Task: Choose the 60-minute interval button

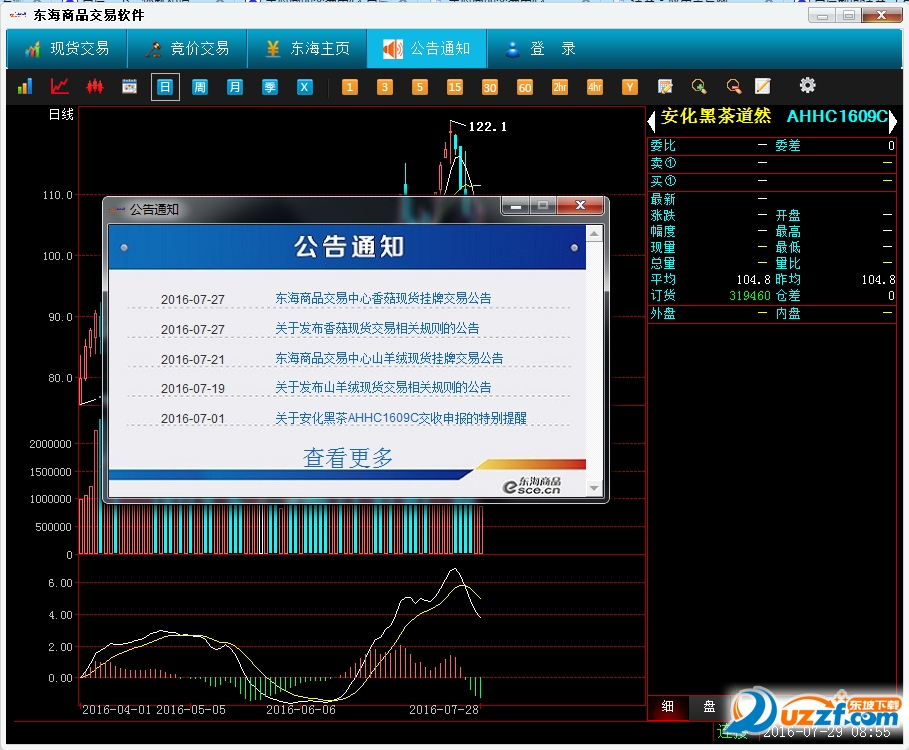Action: (525, 87)
